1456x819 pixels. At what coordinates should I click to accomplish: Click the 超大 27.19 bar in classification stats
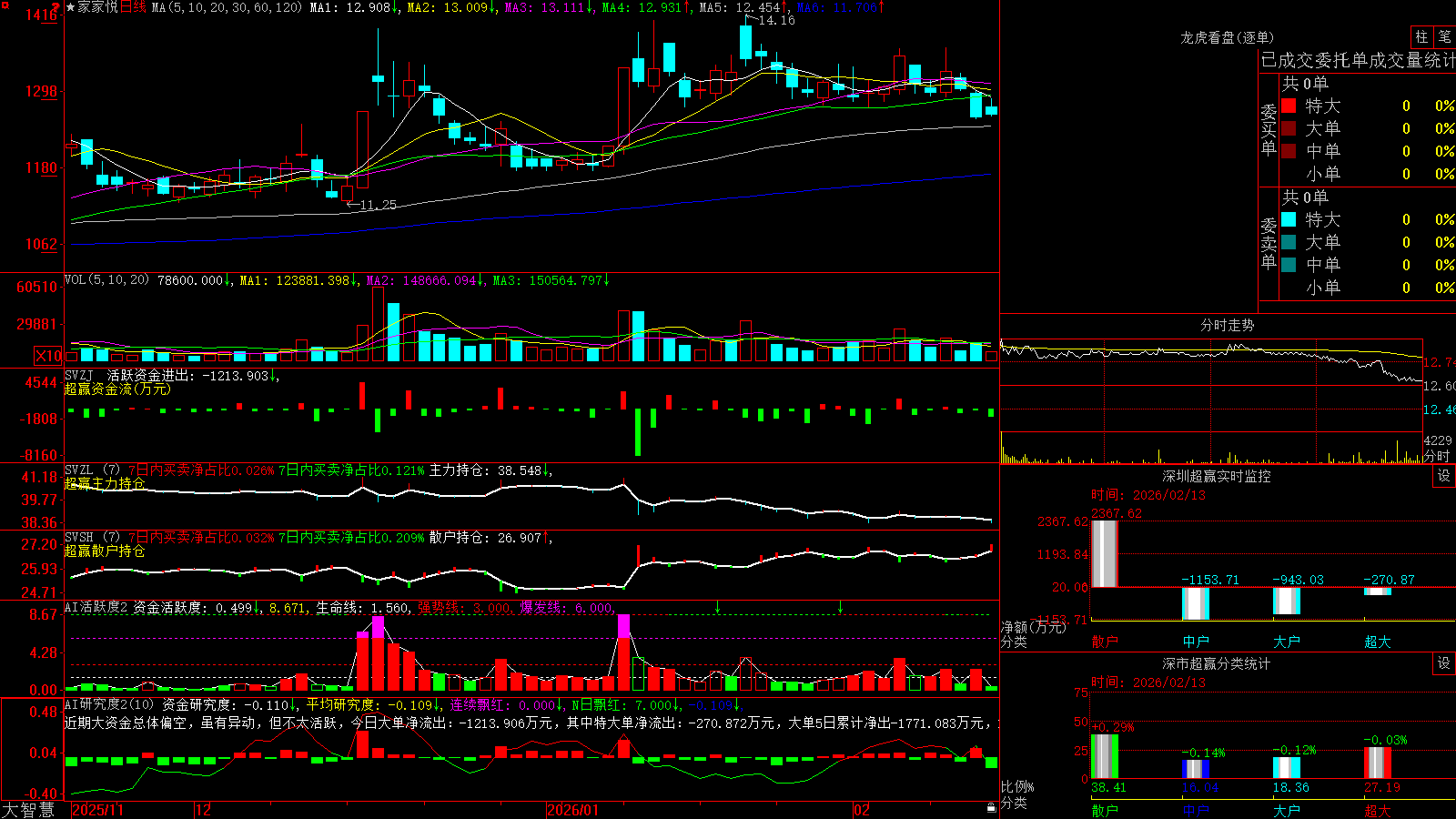(x=1378, y=763)
